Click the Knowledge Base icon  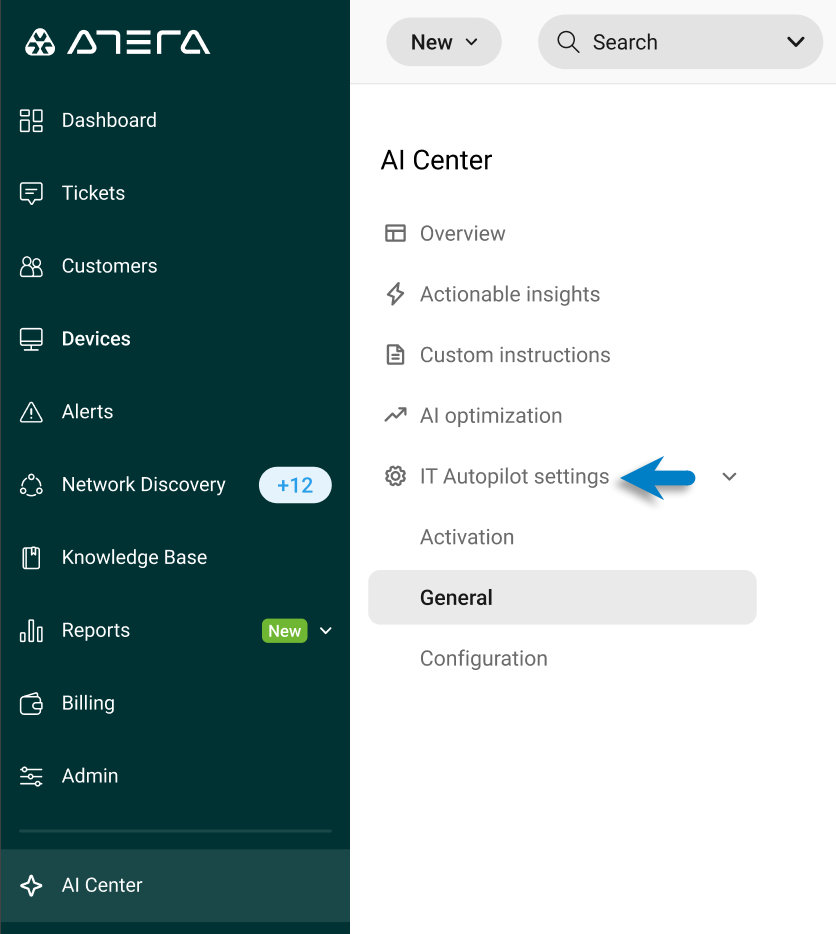pos(31,557)
